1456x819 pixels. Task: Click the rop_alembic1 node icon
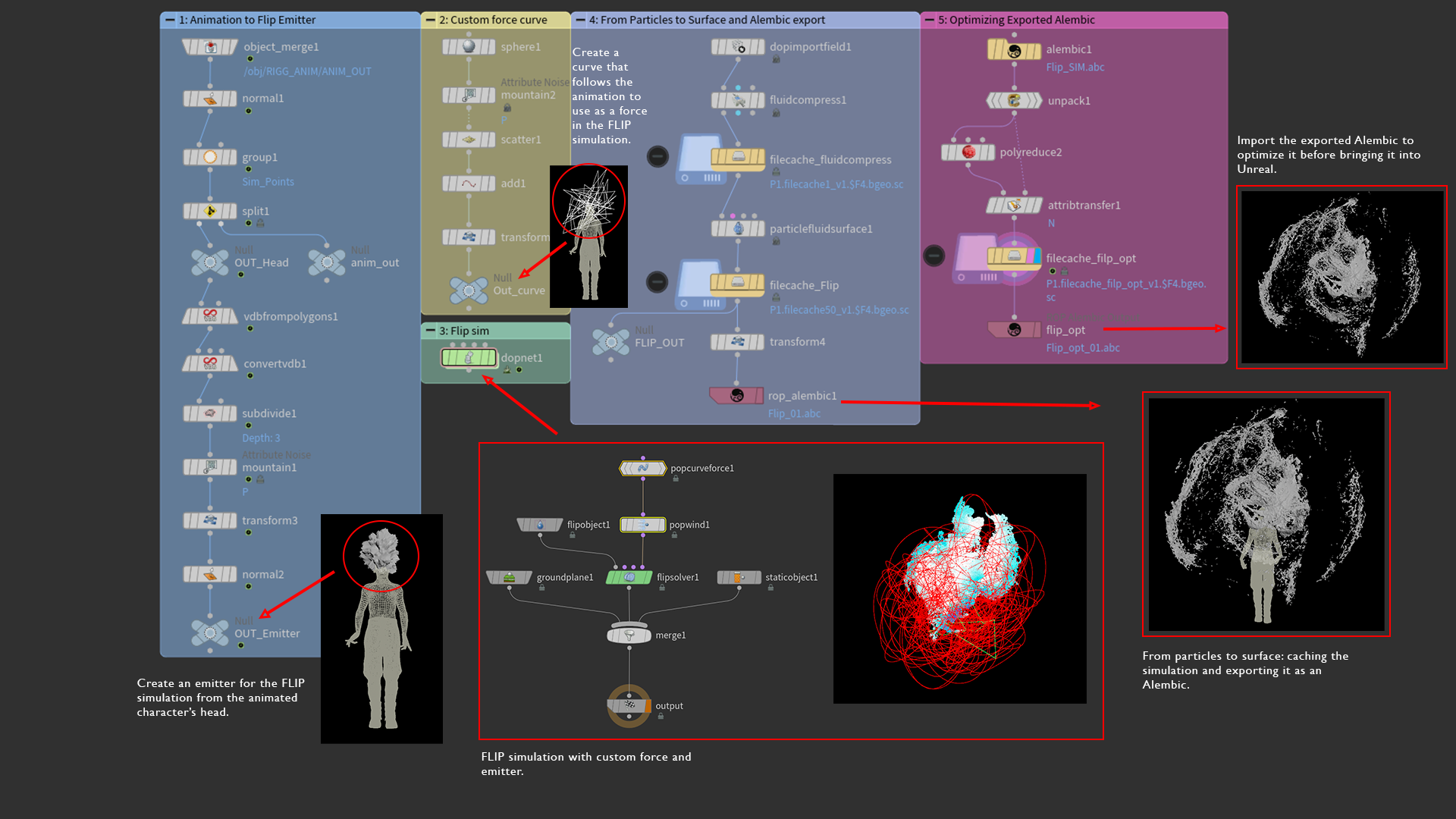[736, 396]
